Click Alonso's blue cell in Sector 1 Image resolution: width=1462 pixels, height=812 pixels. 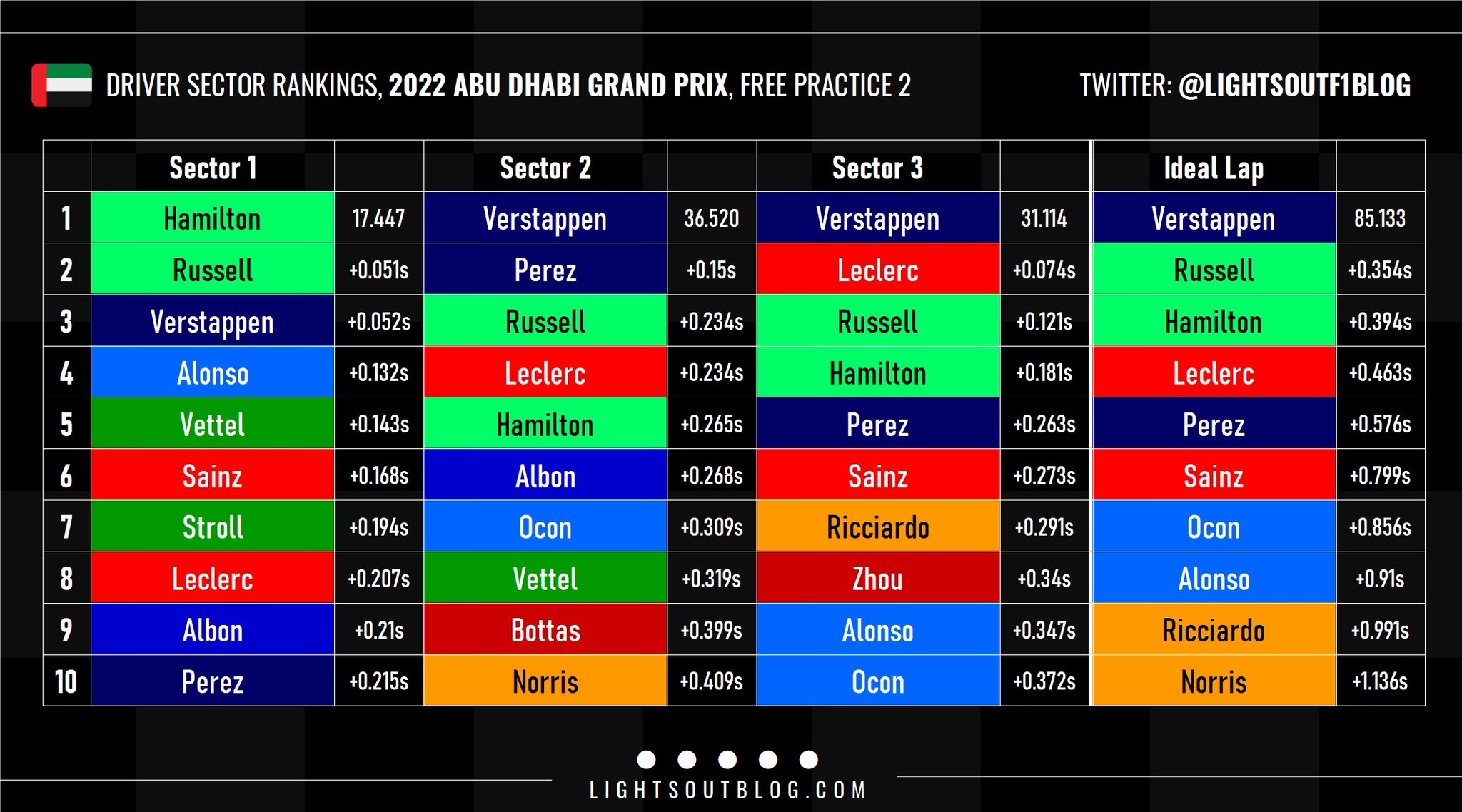pos(213,372)
